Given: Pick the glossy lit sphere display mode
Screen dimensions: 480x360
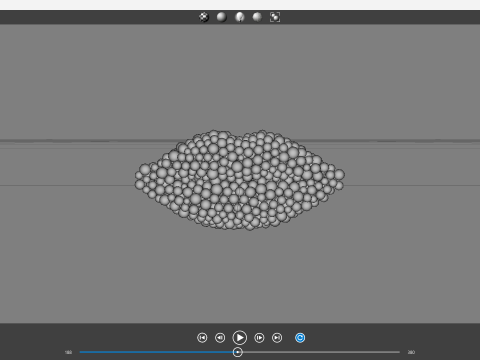Looking at the screenshot, I should click(239, 17).
